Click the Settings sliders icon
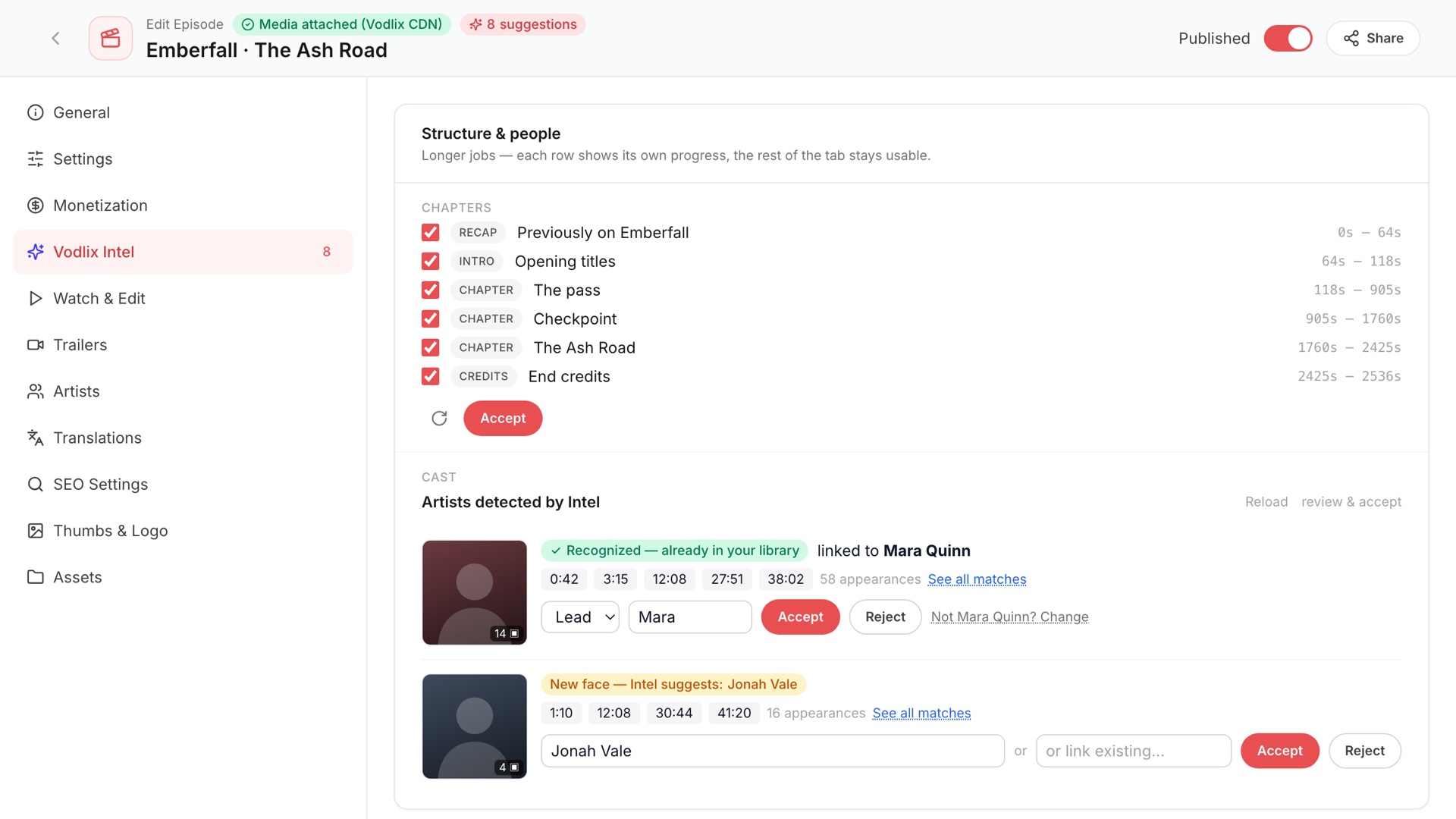The height and width of the screenshot is (819, 1456). 36,159
